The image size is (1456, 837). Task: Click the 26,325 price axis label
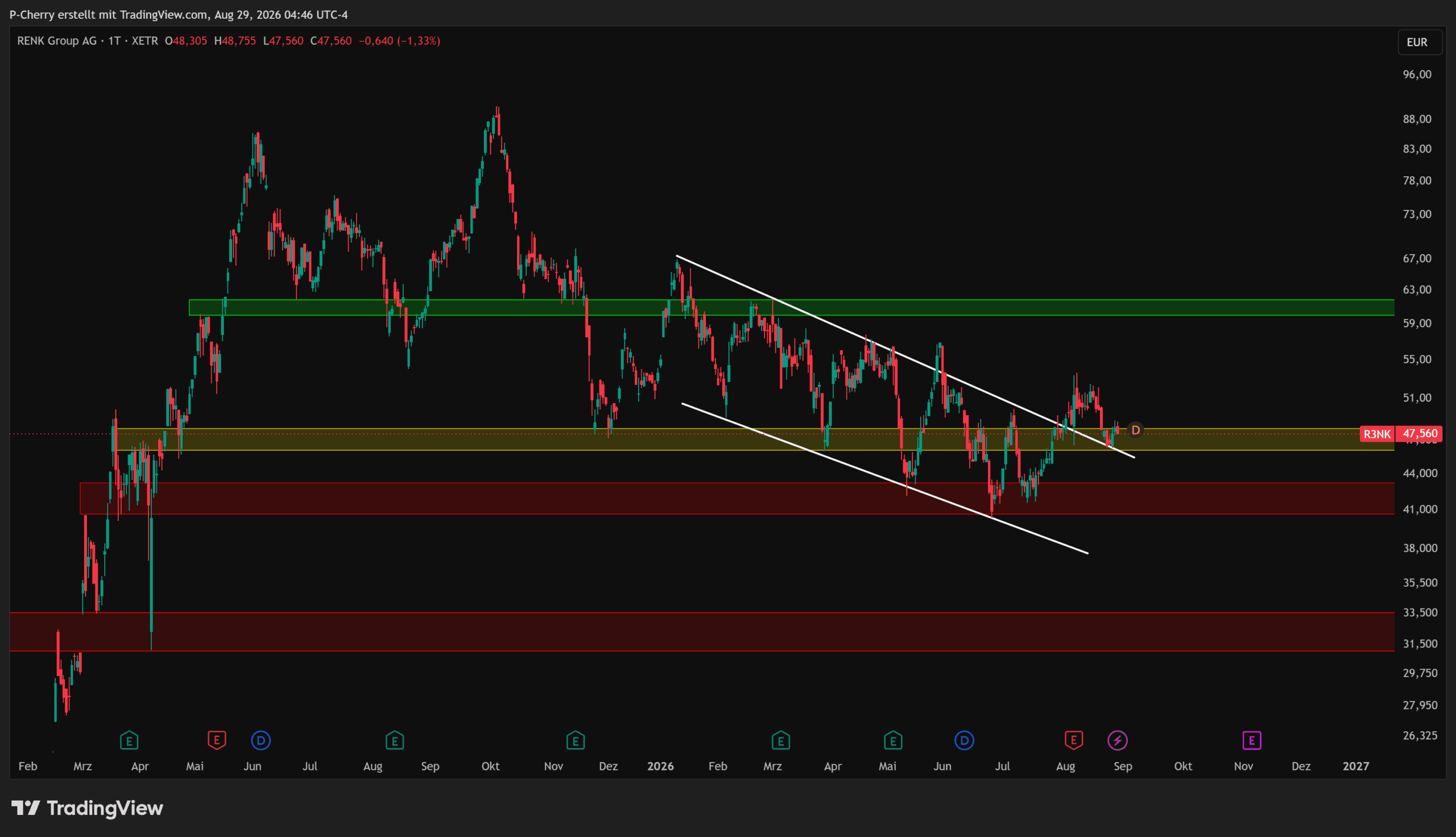tap(1420, 735)
